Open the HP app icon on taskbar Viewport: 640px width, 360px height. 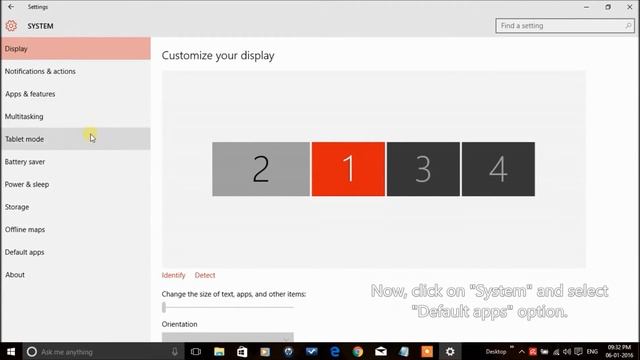[x=288, y=351]
